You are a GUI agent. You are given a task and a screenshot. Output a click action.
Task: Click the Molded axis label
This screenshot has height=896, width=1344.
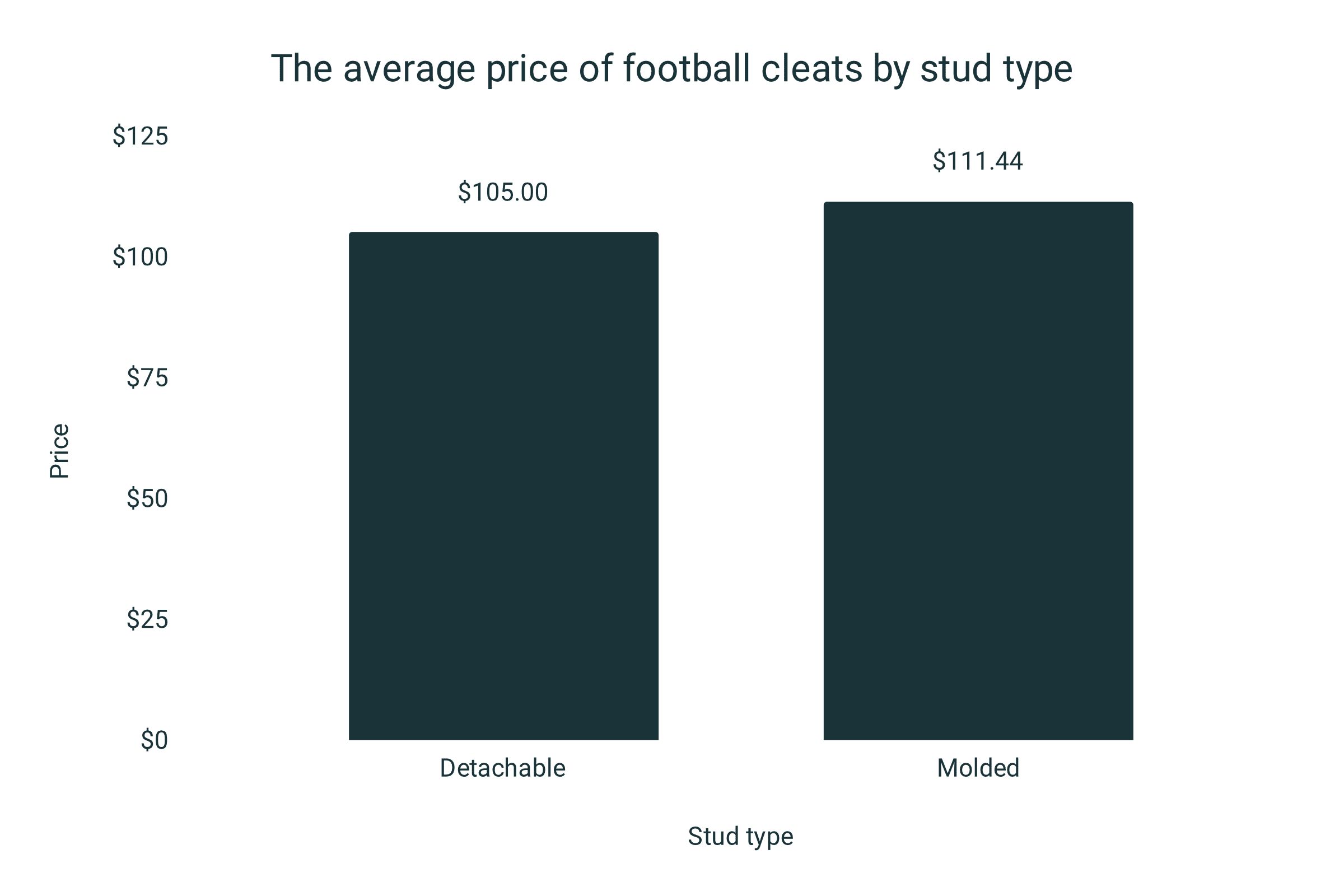tap(978, 768)
